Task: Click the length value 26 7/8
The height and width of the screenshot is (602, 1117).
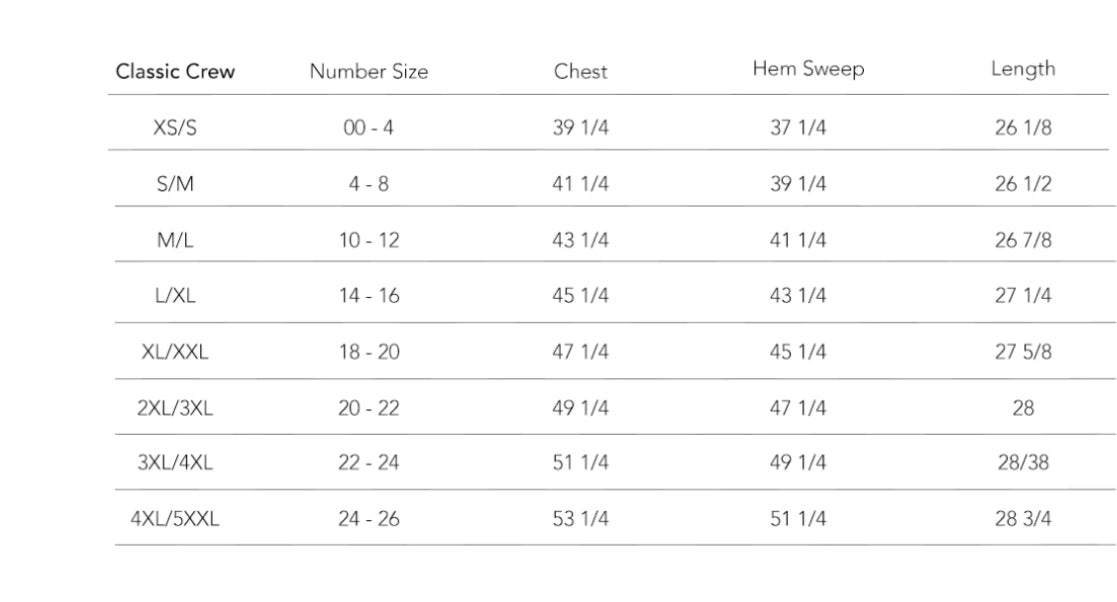Action: [1023, 240]
